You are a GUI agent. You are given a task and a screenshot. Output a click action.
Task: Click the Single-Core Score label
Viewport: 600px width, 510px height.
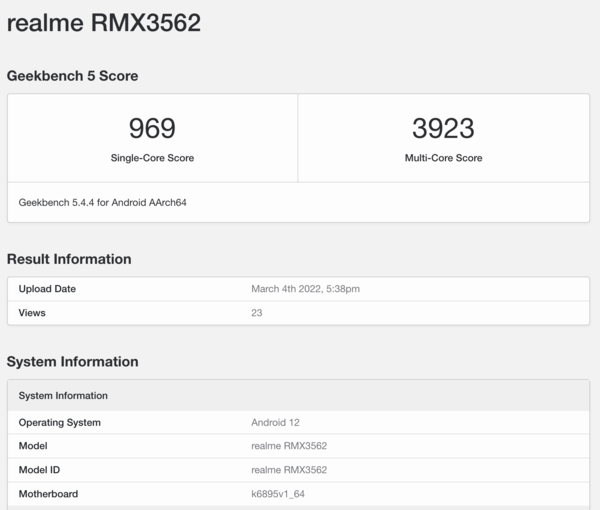click(152, 158)
